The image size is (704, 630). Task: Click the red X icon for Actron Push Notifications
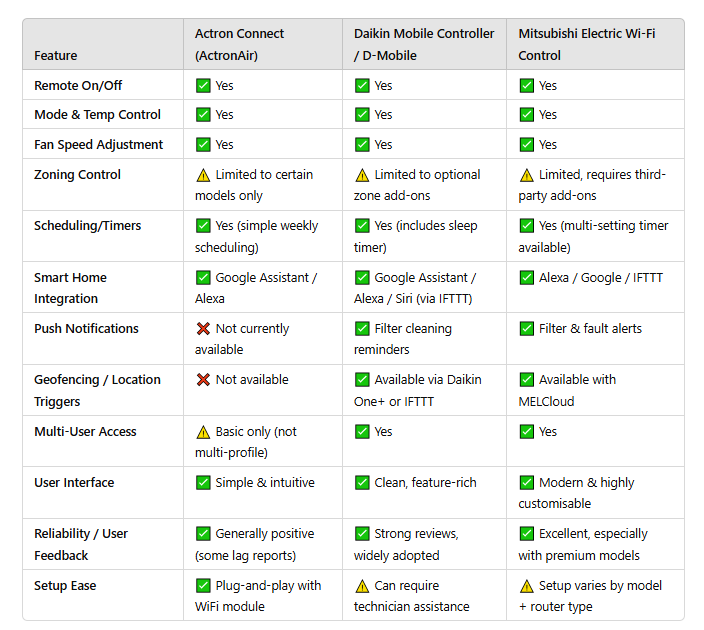click(x=203, y=329)
